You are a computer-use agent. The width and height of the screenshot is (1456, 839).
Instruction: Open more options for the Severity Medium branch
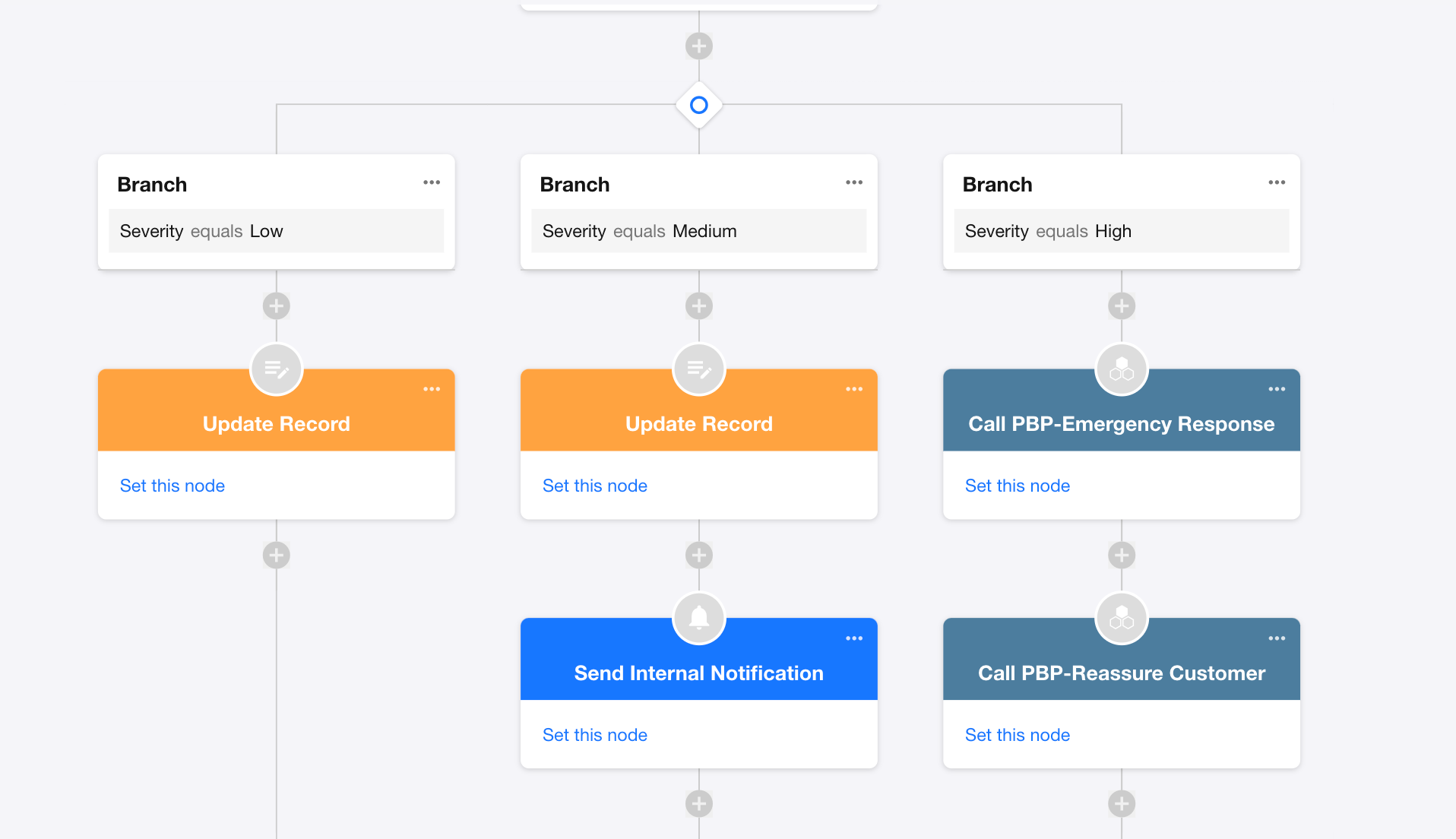tap(854, 182)
